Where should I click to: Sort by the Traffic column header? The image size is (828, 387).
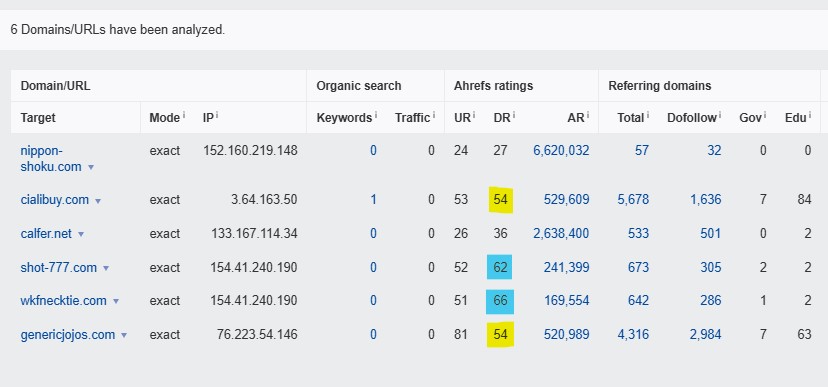(x=412, y=118)
